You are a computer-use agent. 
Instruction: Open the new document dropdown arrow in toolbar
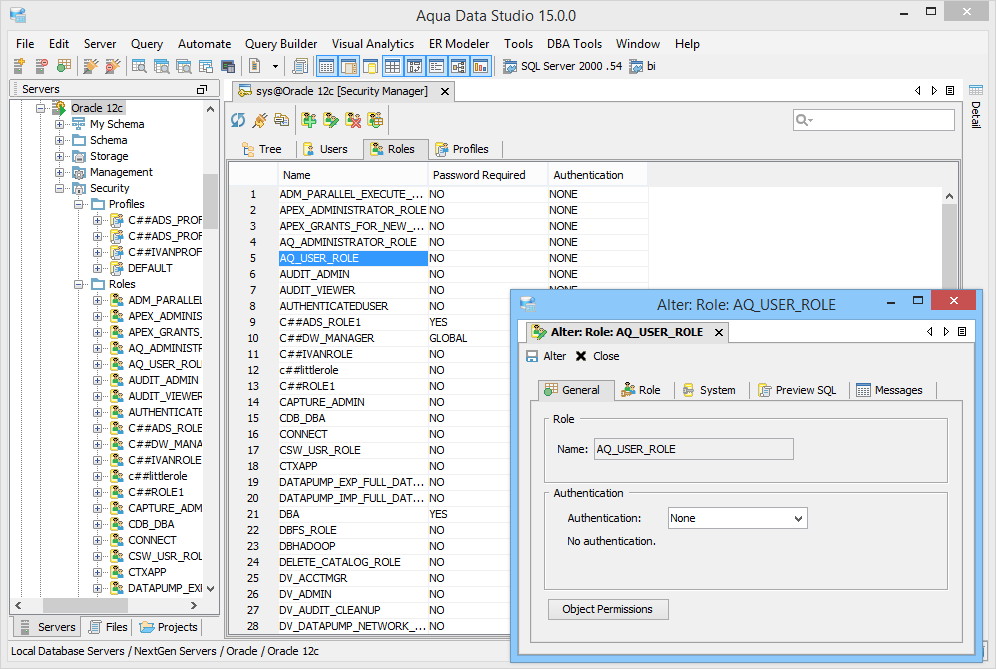(275, 66)
